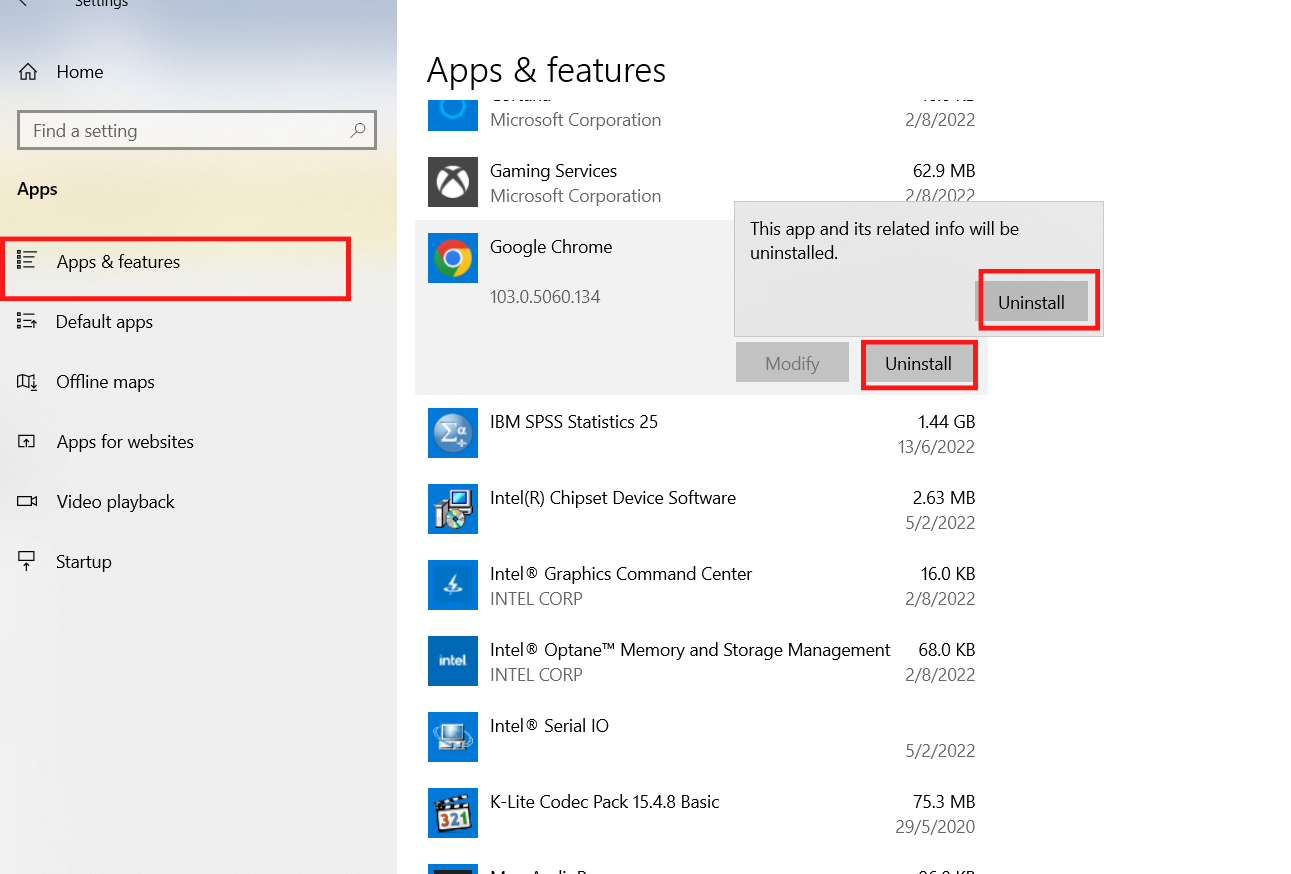The image size is (1291, 874).
Task: Select Intel Optane Memory and Storage Management
Action: tap(690, 650)
